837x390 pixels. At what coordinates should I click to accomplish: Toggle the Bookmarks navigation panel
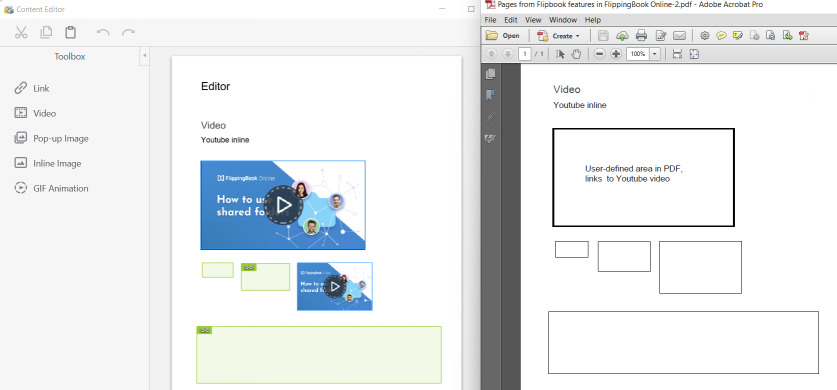[x=490, y=95]
